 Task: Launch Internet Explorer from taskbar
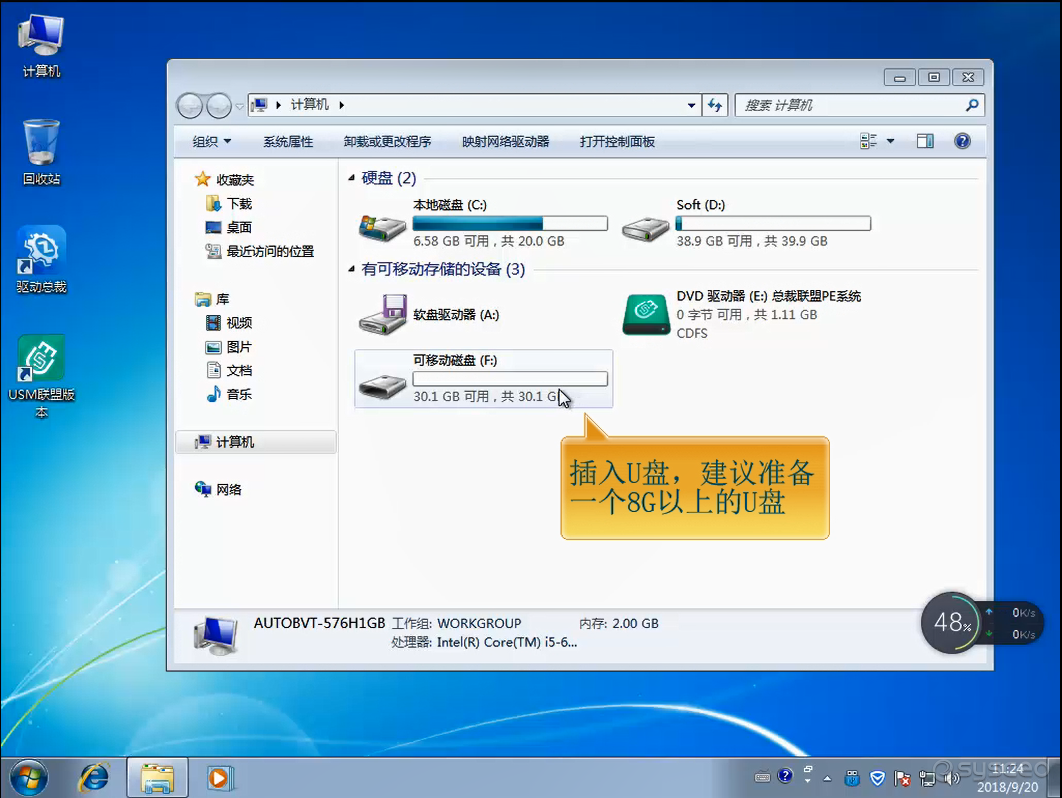[x=94, y=778]
